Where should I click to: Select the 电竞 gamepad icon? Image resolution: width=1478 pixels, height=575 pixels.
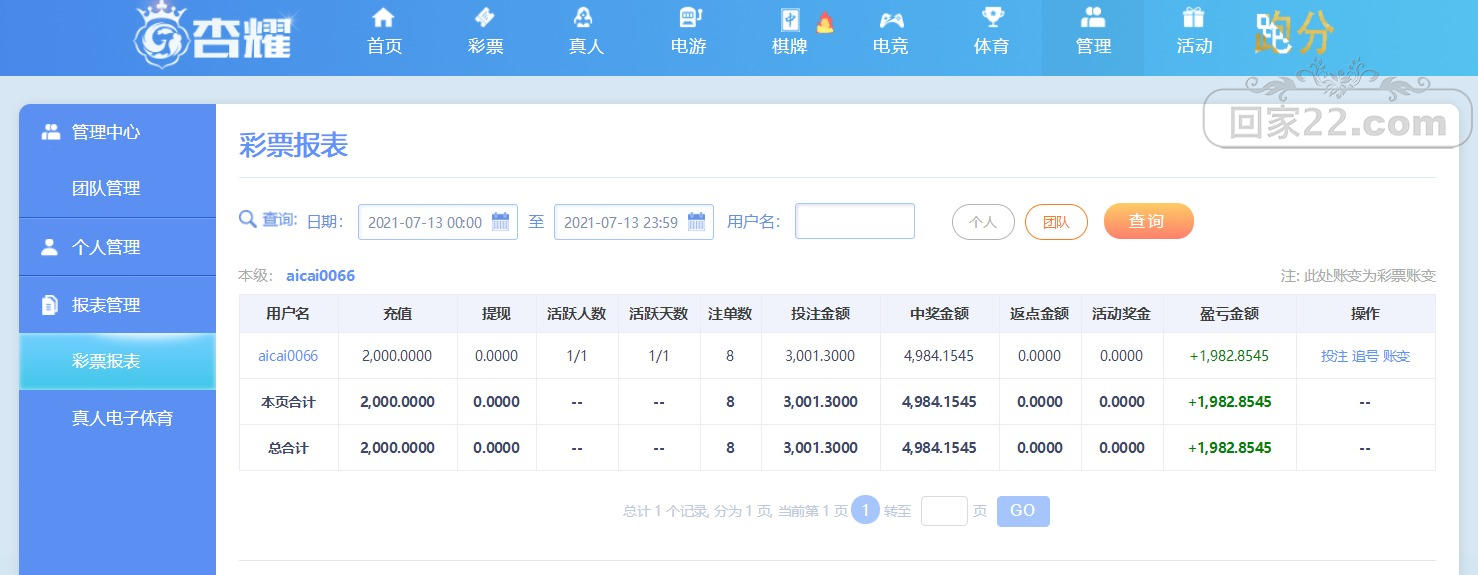[x=890, y=19]
